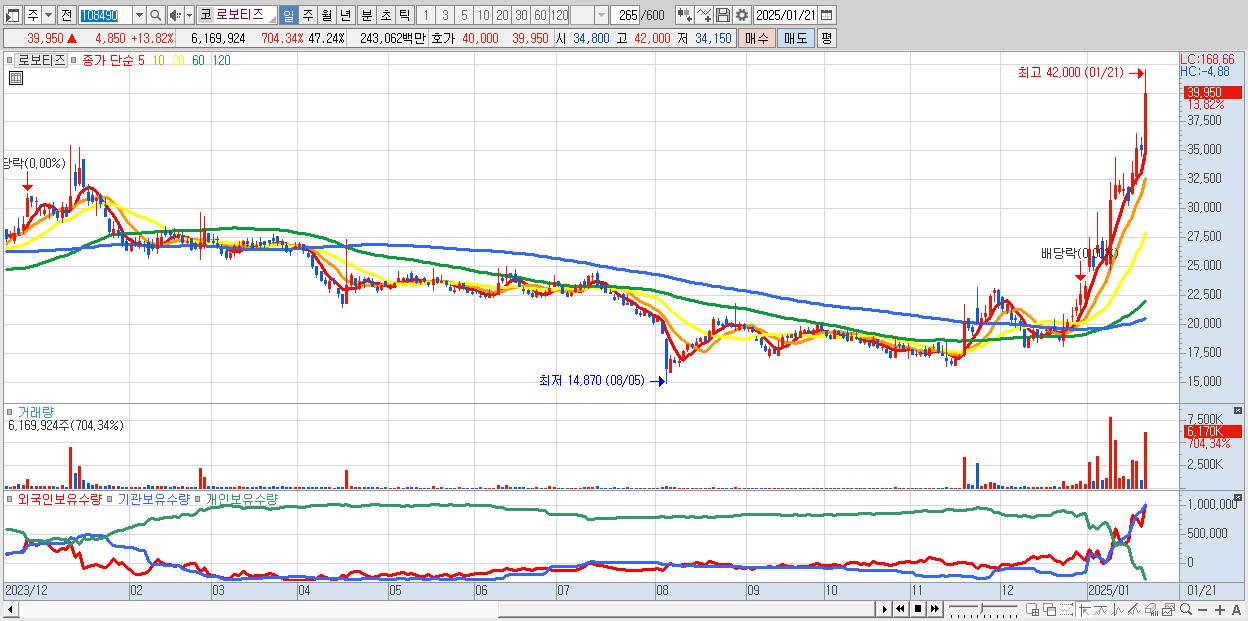Click the 매도 sell button
Viewport: 1248px width, 621px height.
pyautogui.click(x=795, y=38)
